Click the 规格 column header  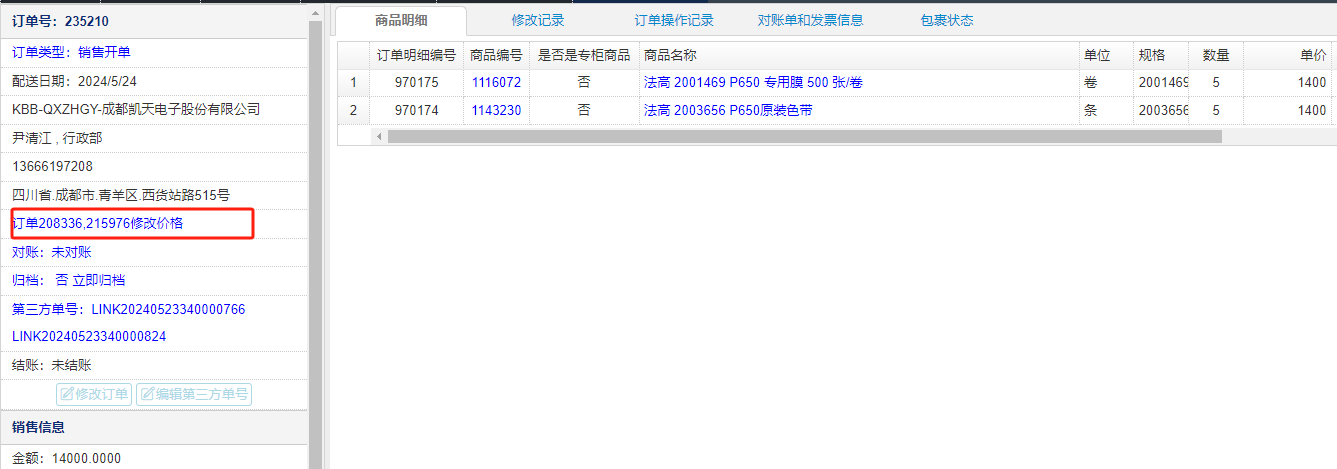[x=1160, y=55]
